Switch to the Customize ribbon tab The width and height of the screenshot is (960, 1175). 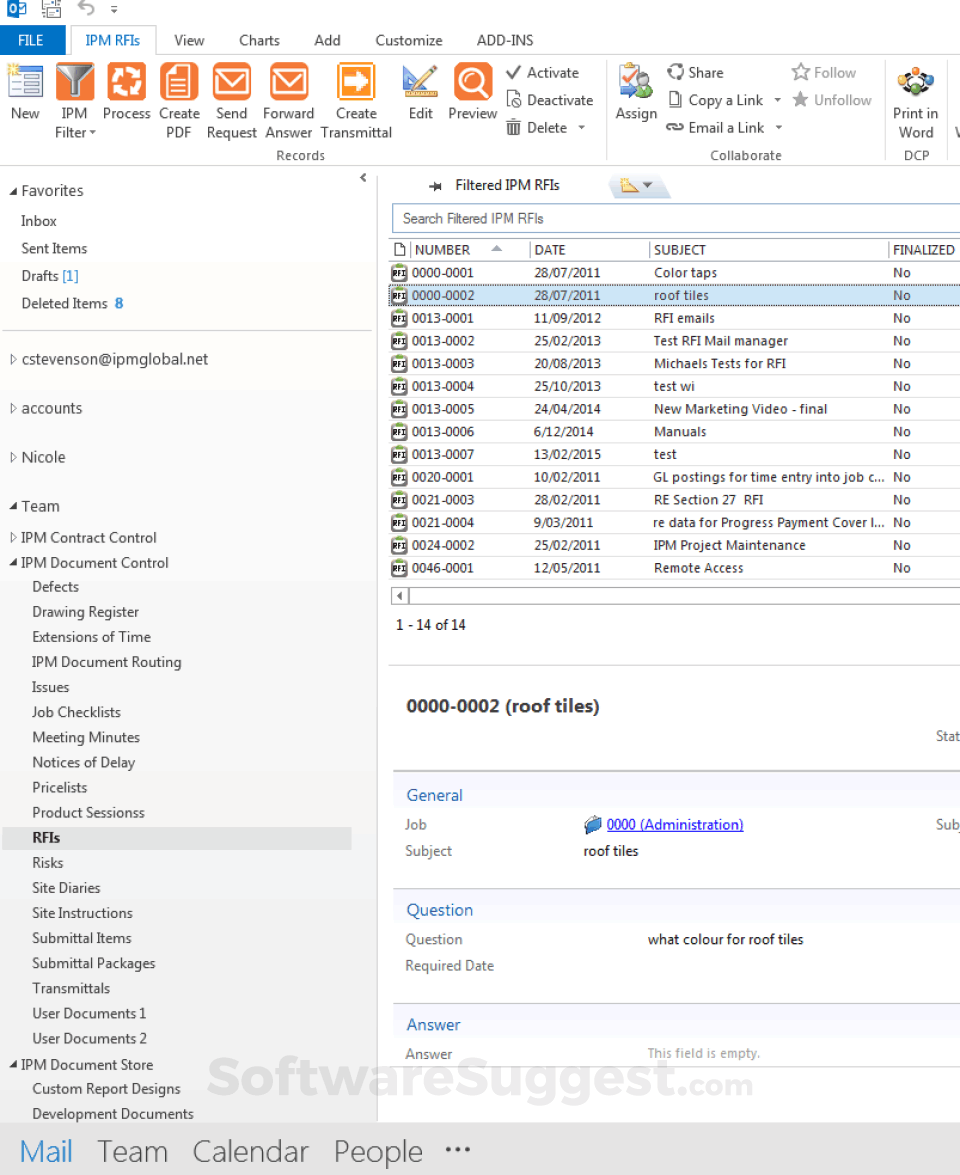[408, 40]
